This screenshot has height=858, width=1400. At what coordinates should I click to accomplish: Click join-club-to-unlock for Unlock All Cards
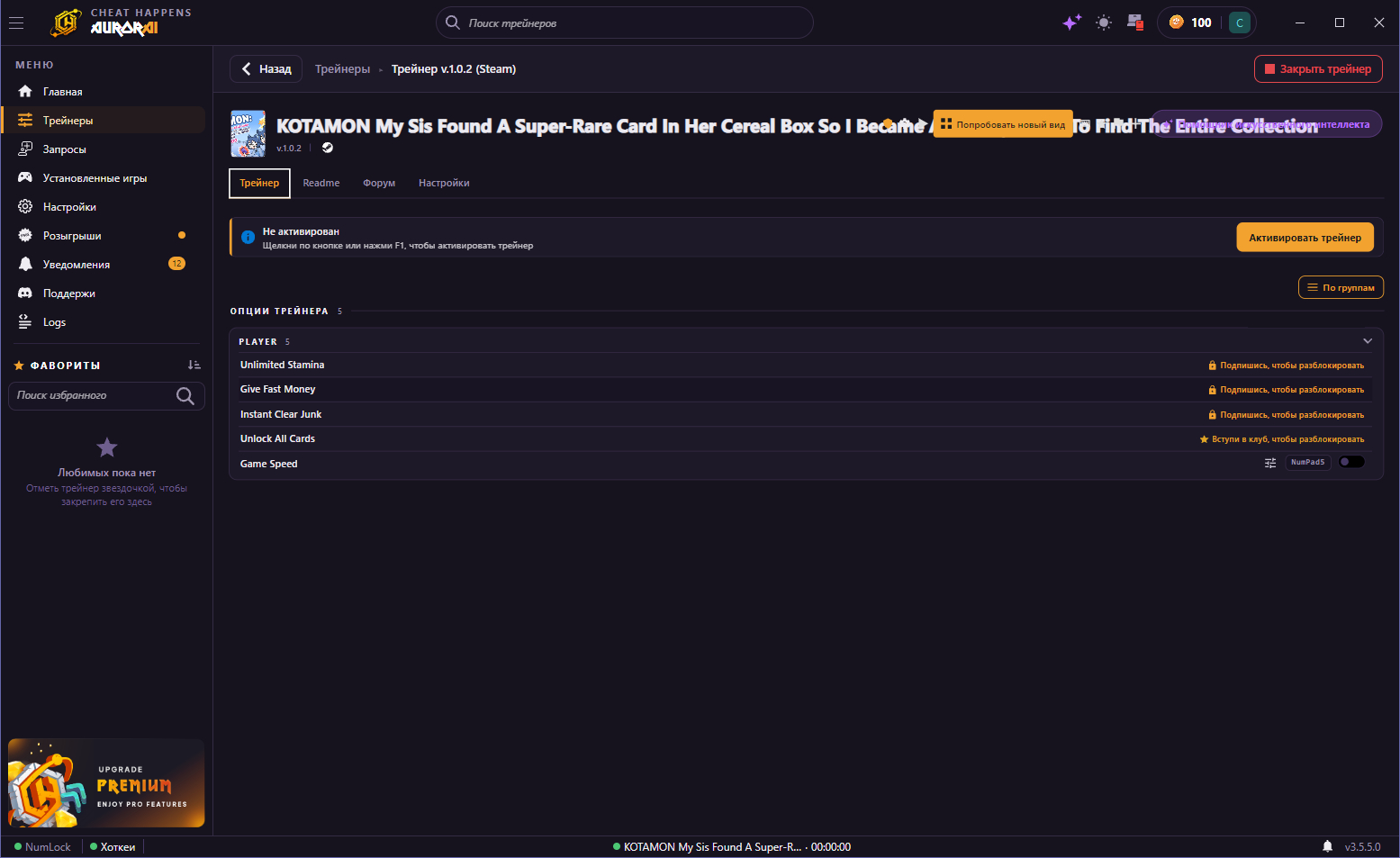point(1282,439)
